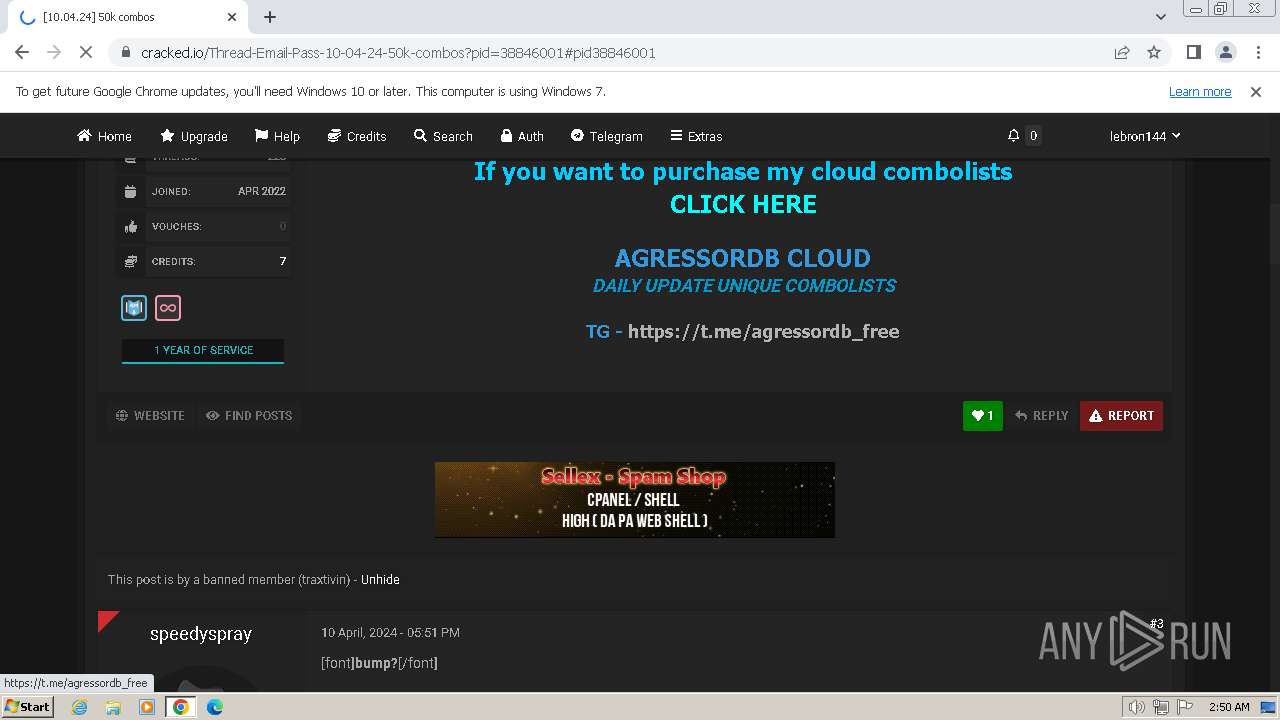Open the Chrome profile icon
1280x720 pixels.
[x=1225, y=52]
